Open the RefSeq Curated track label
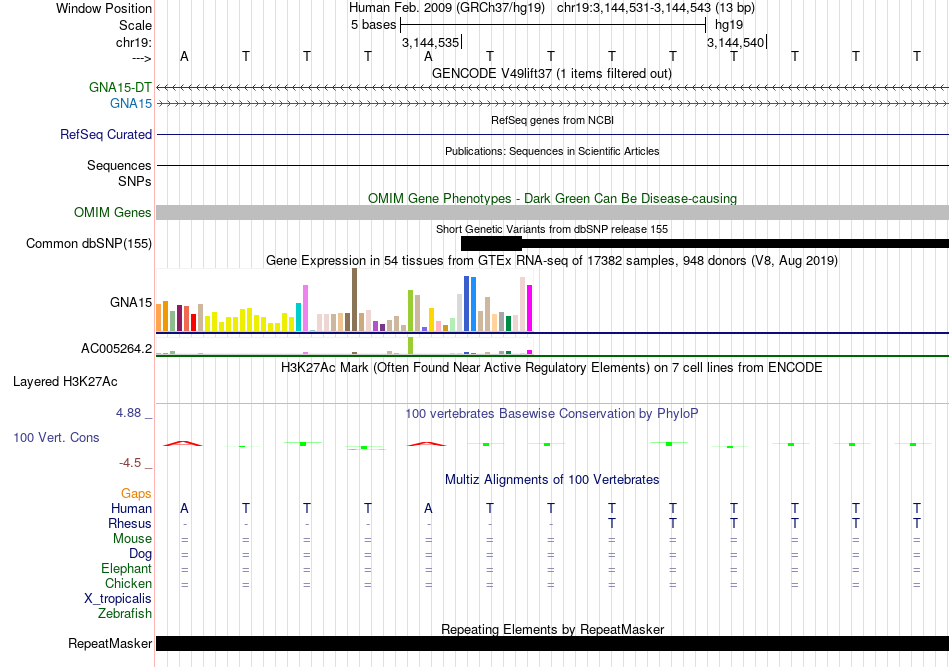This screenshot has width=950, height=667. [106, 134]
